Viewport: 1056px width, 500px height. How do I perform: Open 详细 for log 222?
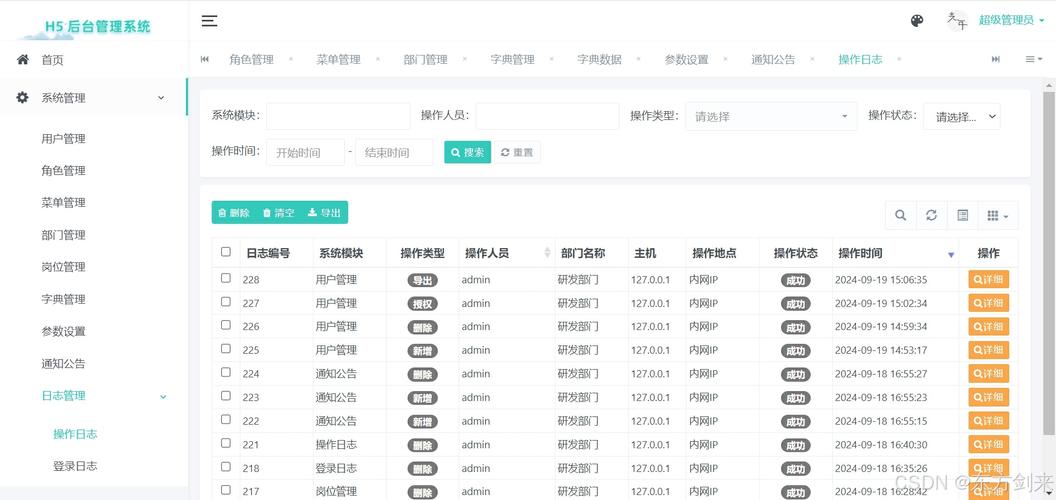point(989,421)
